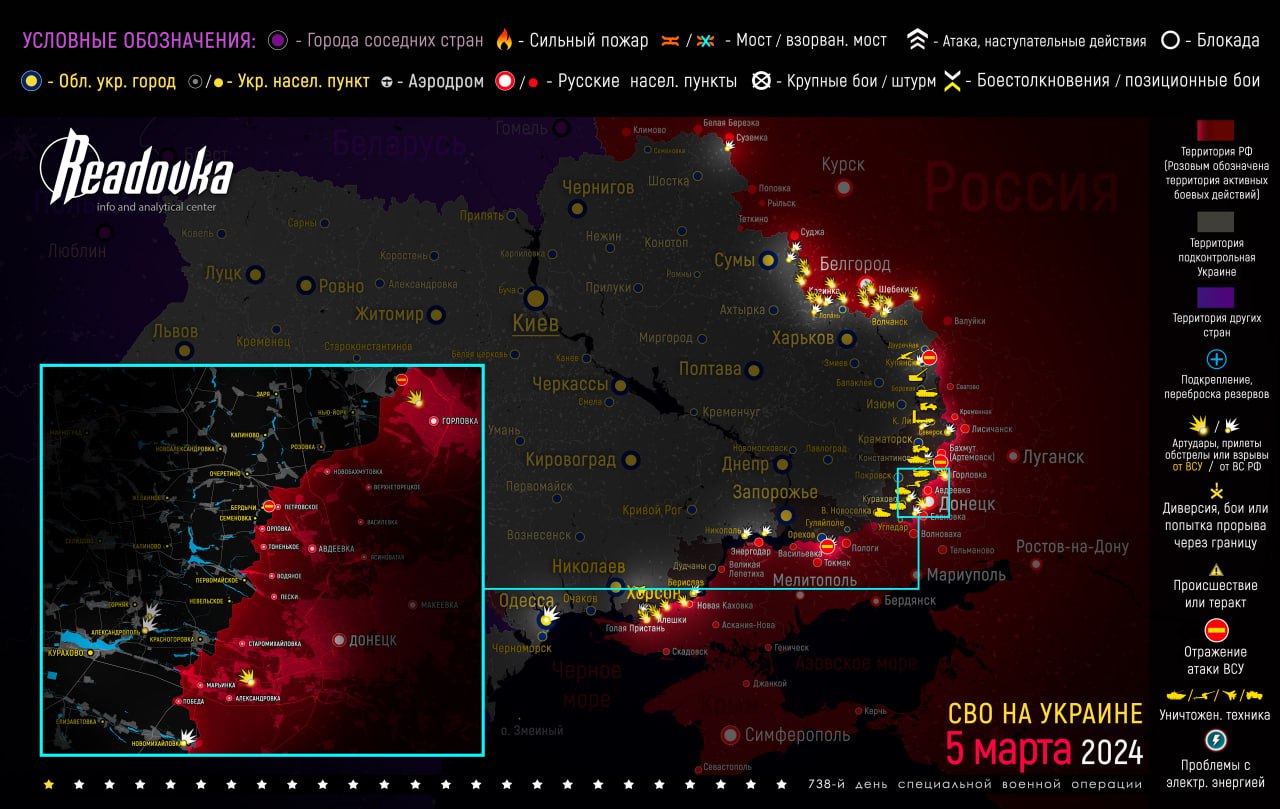This screenshot has height=809, width=1280.
Task: Click the Симферополь city label
Action: 798,735
